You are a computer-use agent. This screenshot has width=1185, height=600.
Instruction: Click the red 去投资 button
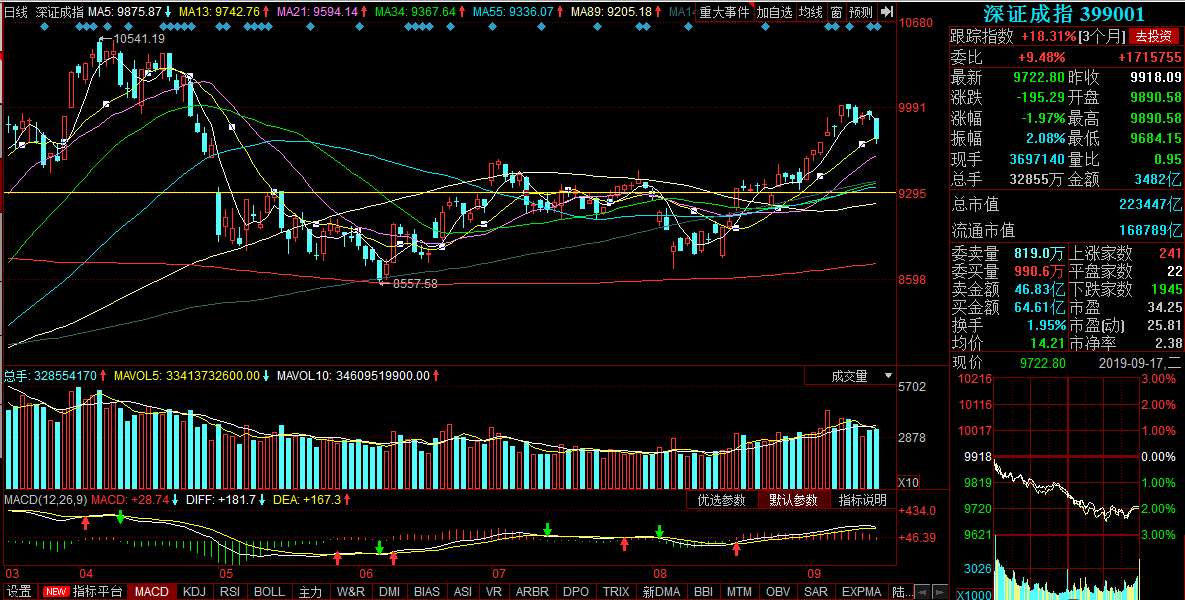pyautogui.click(x=1153, y=36)
